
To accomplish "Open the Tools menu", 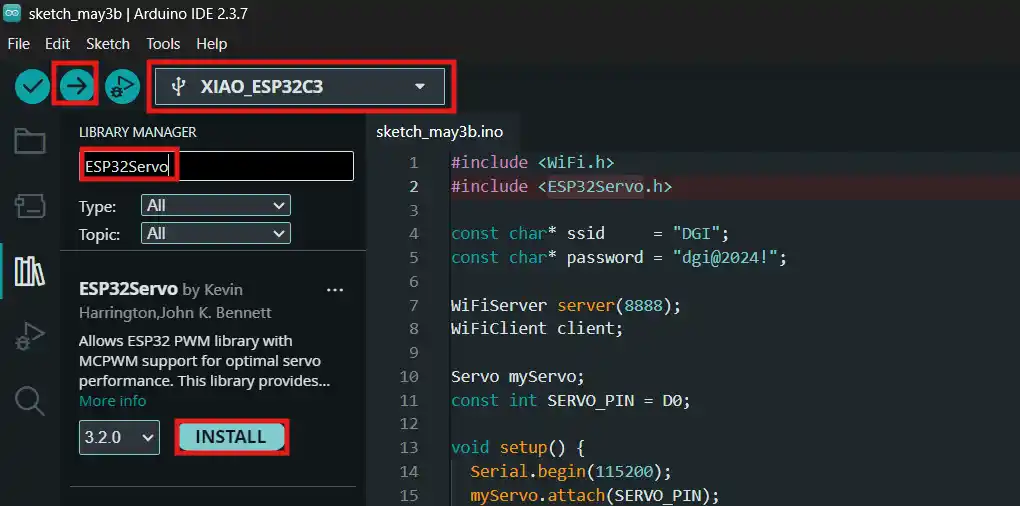I will (163, 44).
